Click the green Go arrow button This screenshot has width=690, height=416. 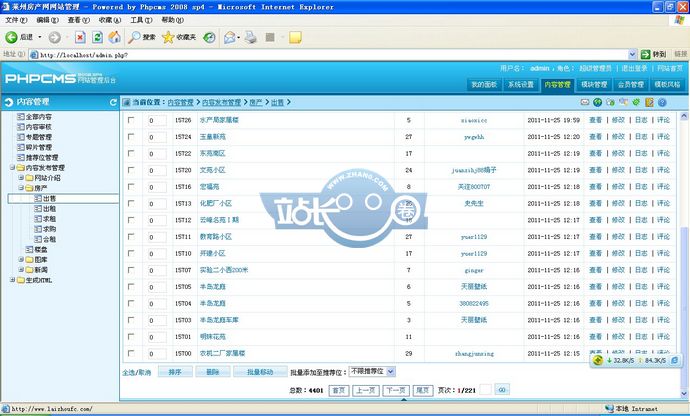click(x=646, y=54)
